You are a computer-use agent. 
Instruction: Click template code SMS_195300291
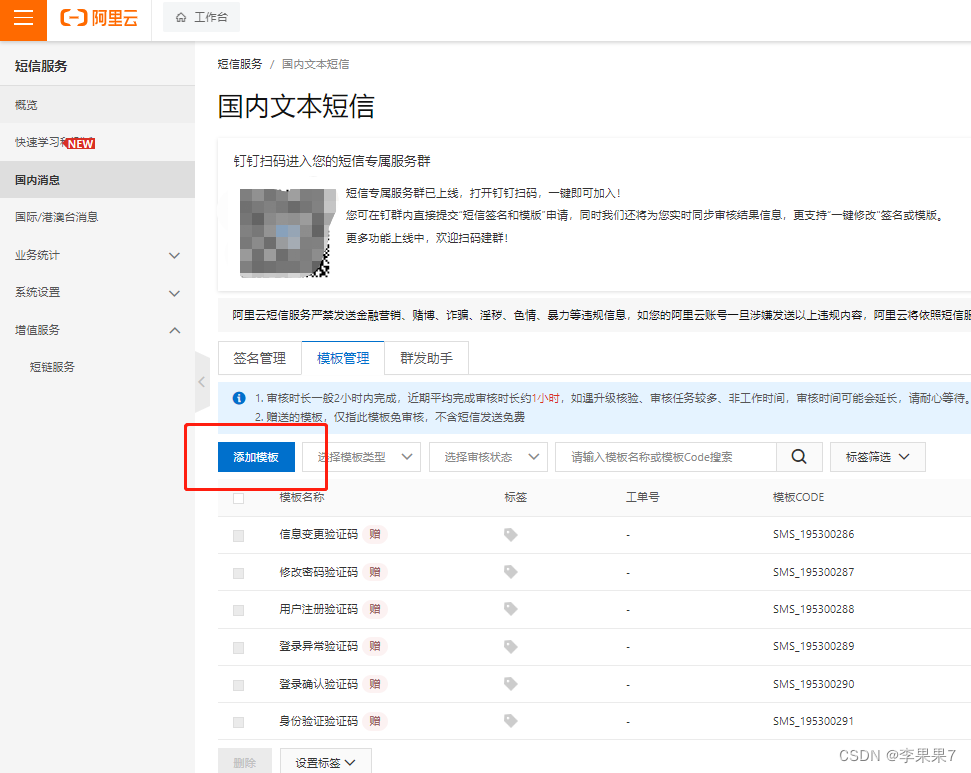coord(813,722)
